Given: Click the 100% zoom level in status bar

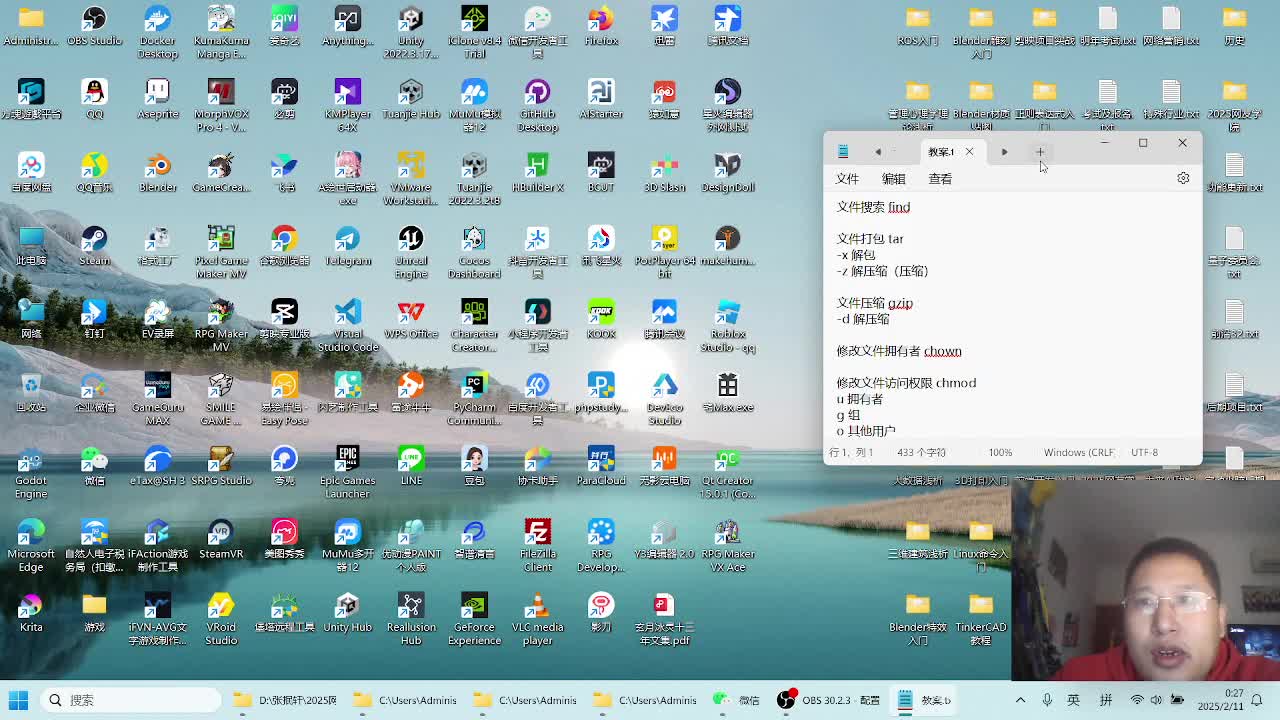Looking at the screenshot, I should coord(1000,452).
